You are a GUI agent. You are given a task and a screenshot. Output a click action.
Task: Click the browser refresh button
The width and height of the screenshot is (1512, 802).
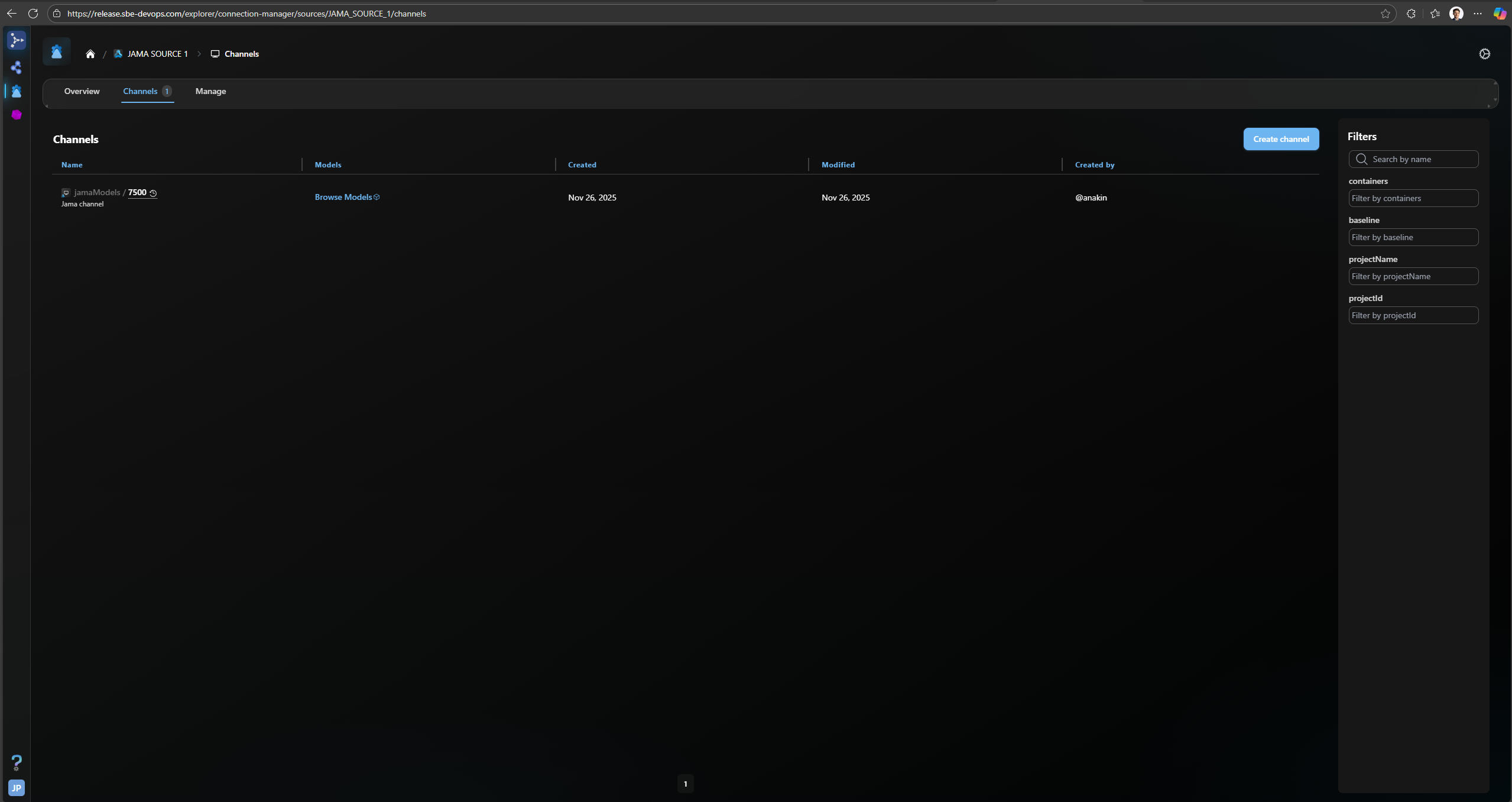(33, 14)
